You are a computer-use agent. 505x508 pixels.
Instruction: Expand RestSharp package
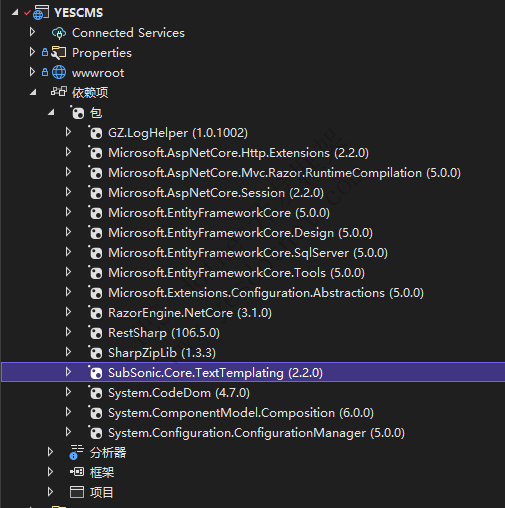pos(68,332)
